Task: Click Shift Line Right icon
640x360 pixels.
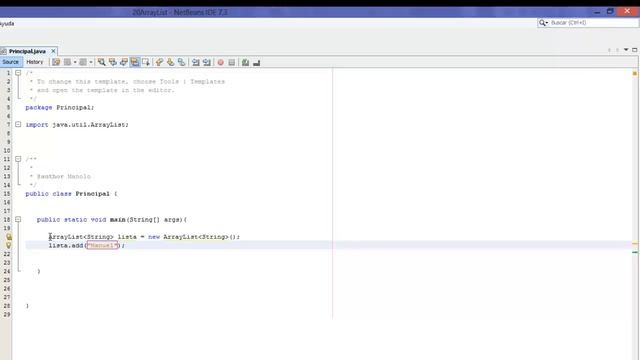Action: tap(207, 62)
